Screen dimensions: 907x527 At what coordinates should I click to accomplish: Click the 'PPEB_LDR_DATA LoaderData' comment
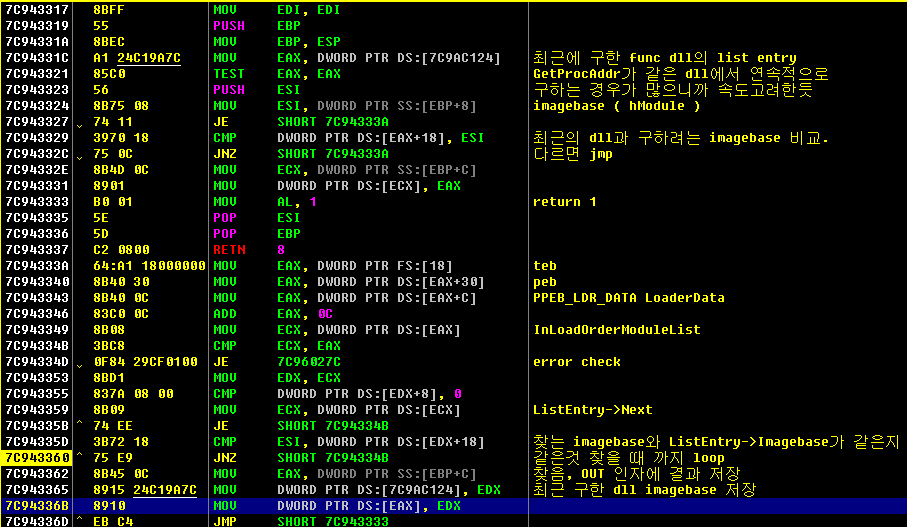(x=628, y=298)
